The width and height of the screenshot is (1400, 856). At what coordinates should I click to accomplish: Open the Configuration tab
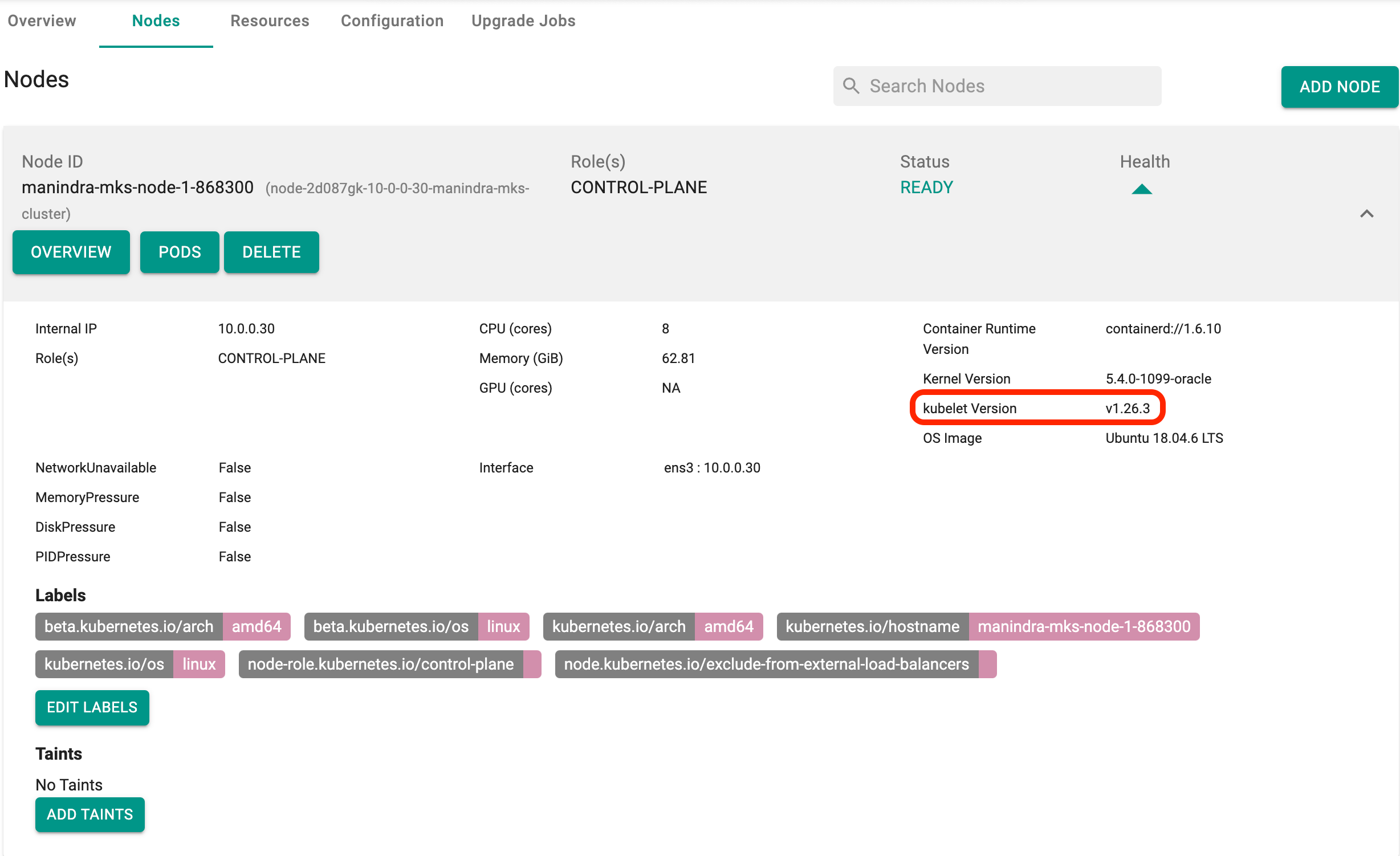coord(392,21)
